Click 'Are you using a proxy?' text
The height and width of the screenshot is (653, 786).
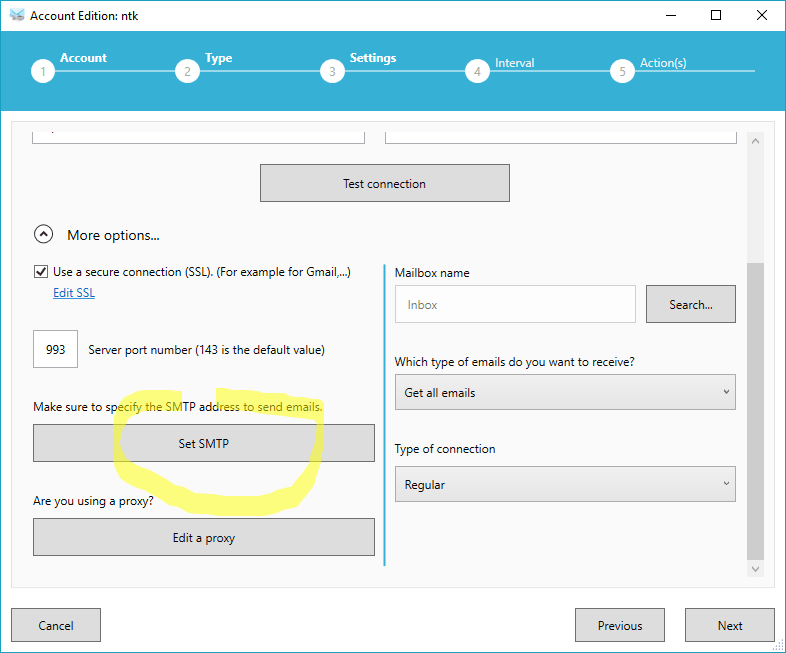93,501
